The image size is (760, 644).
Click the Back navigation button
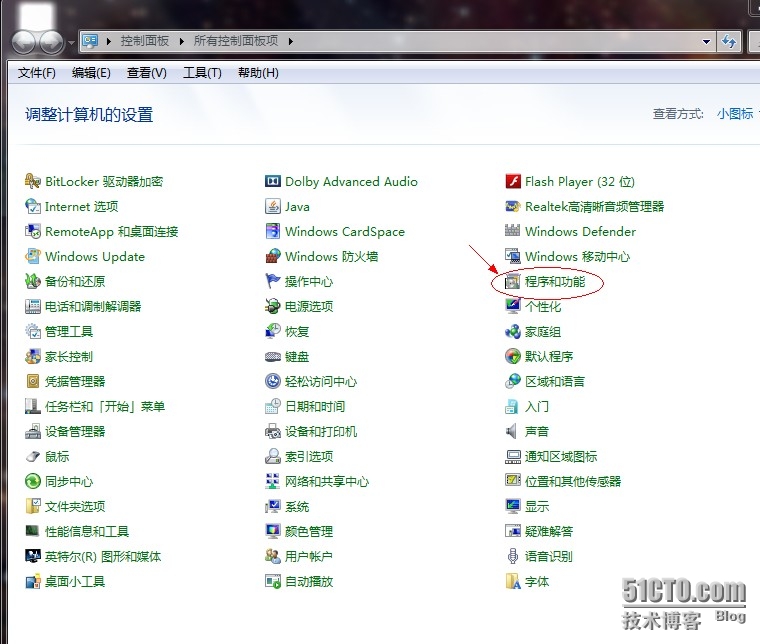23,43
